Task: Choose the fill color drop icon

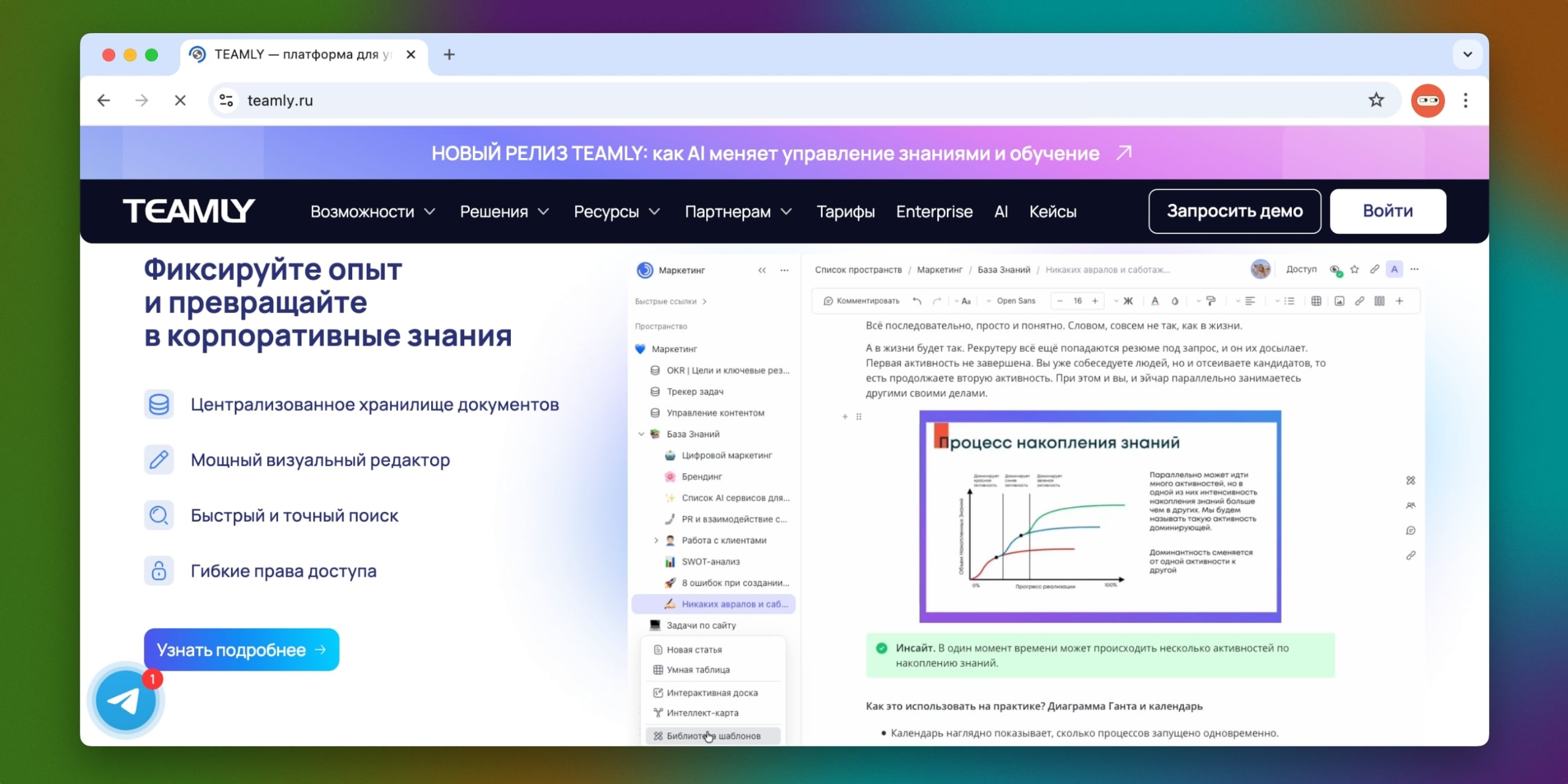Action: [x=1175, y=301]
